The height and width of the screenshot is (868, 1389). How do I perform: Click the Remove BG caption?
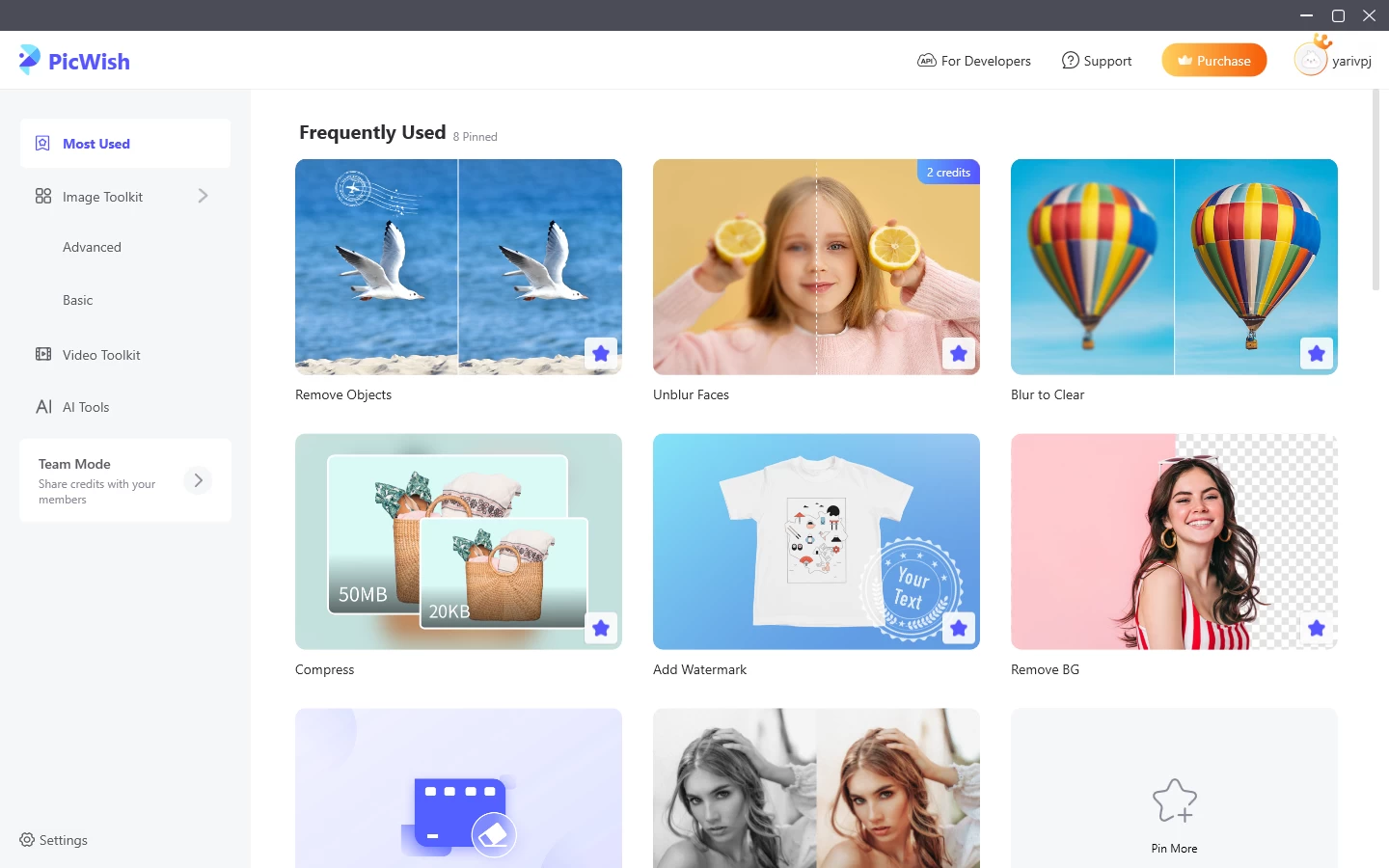(x=1045, y=669)
